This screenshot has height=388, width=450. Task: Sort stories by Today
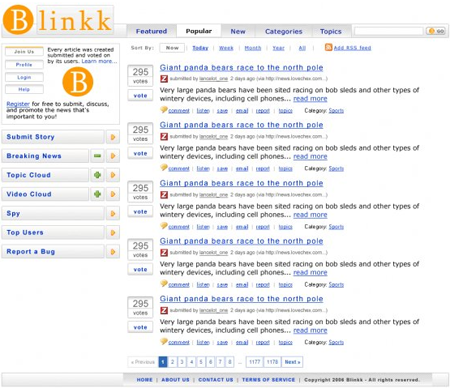(200, 48)
